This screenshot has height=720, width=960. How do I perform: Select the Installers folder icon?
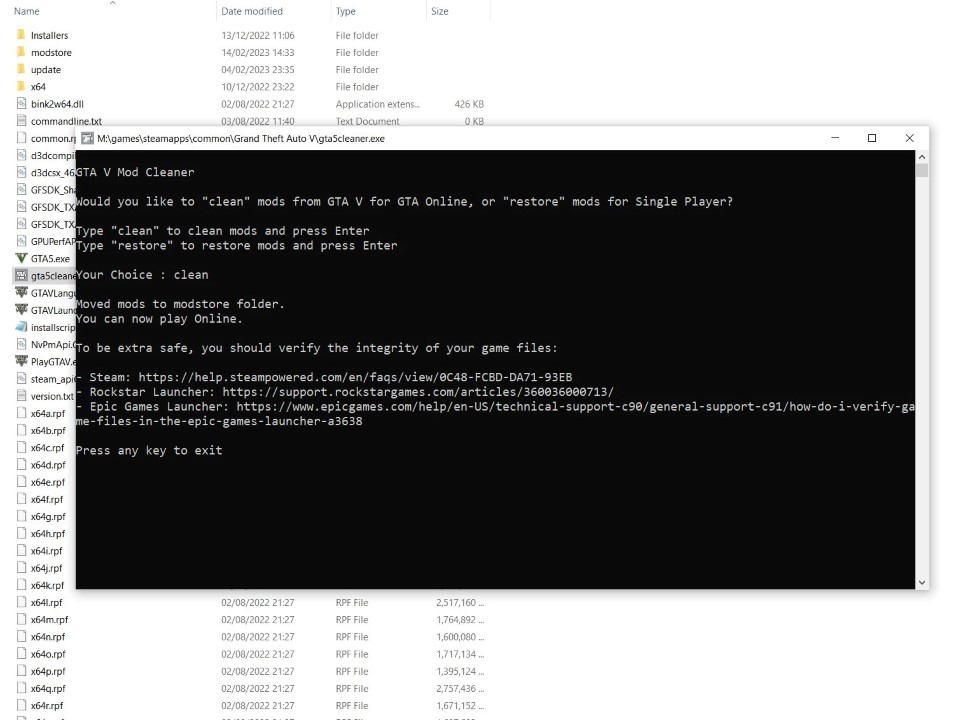tap(21, 35)
